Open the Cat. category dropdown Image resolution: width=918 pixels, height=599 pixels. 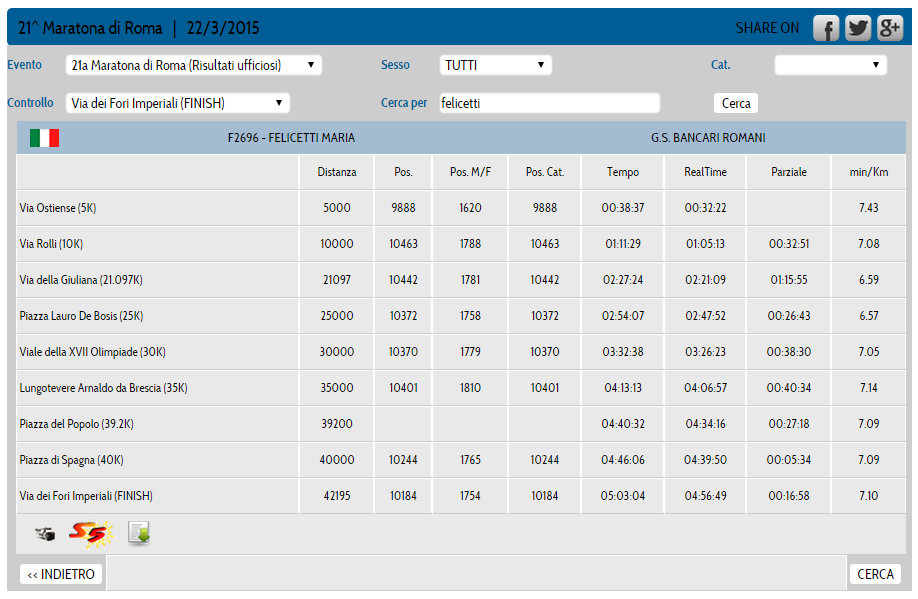coord(830,65)
